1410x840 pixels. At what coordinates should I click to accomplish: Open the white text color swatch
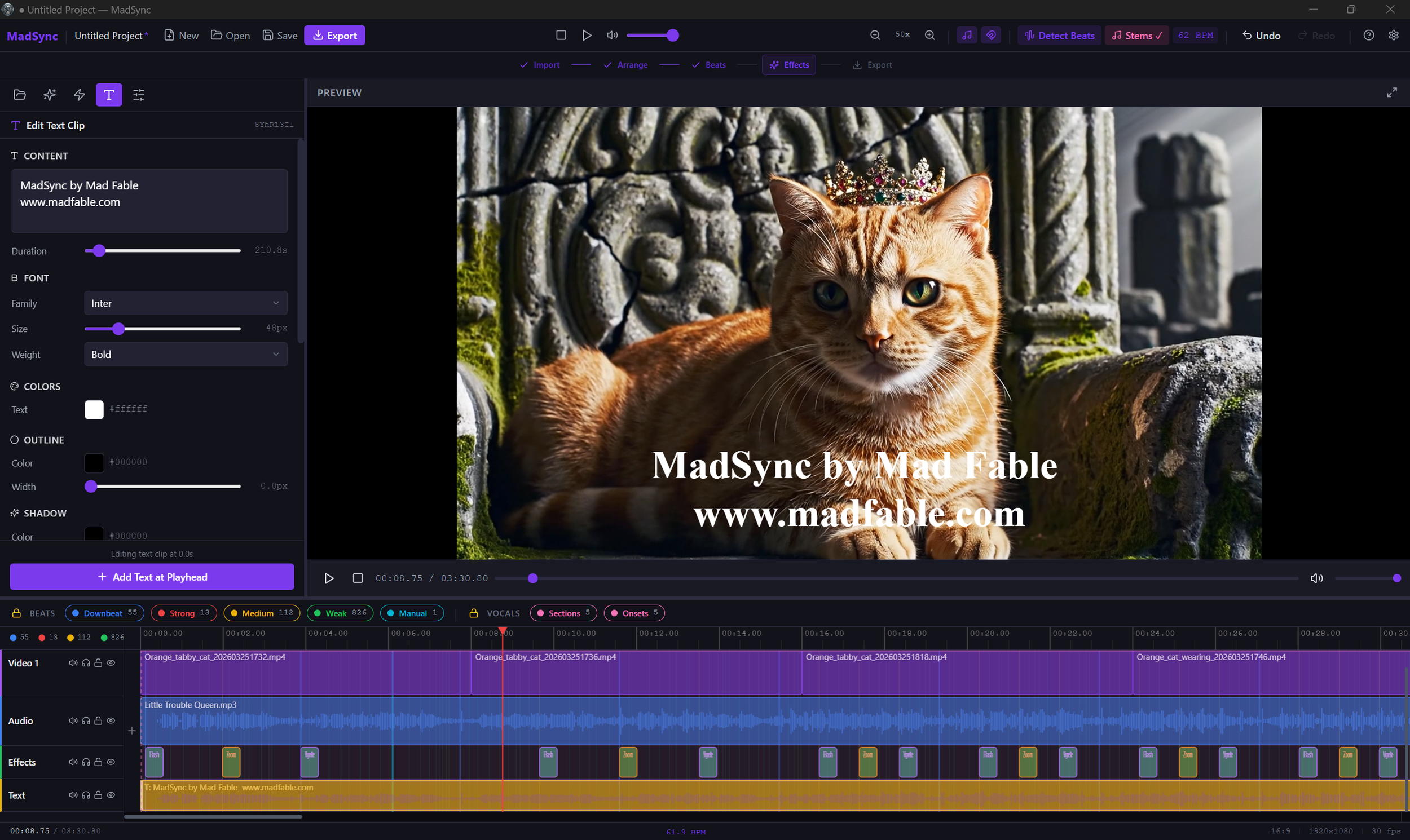[x=94, y=409]
